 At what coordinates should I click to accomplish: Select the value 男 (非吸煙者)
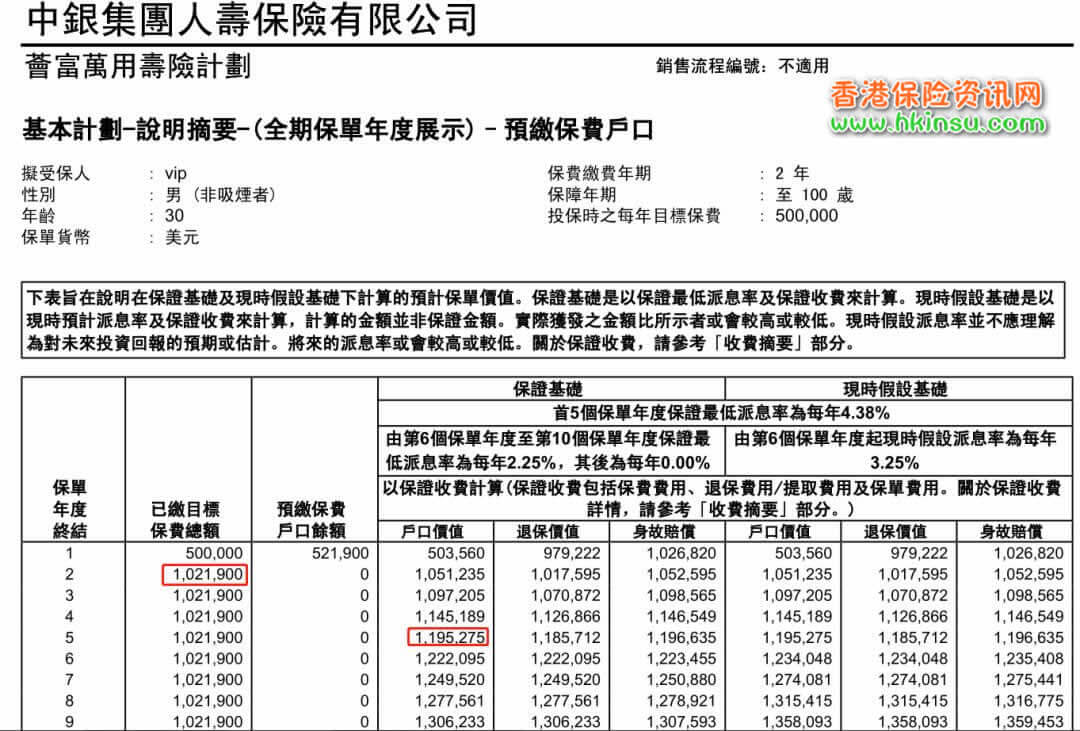tap(220, 195)
